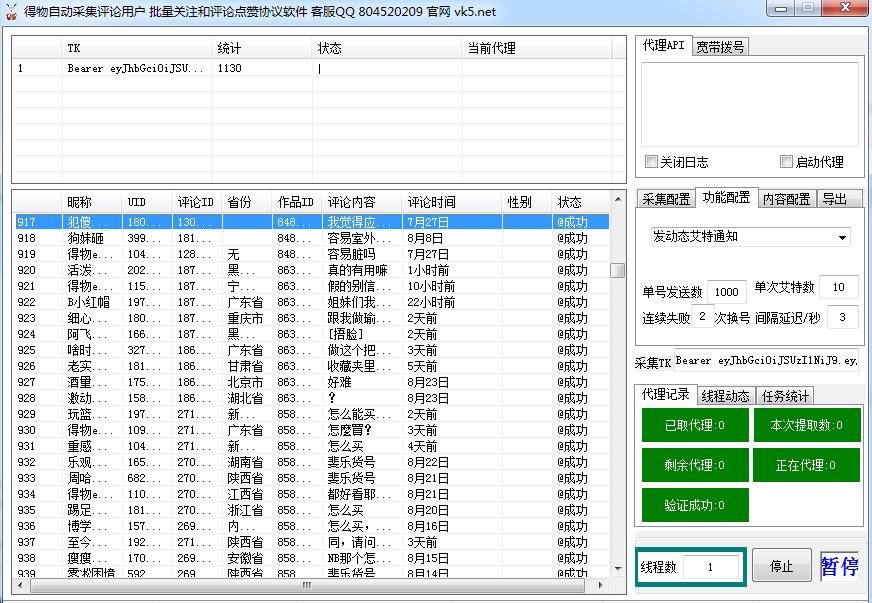Click the app icon in the title bar
The image size is (872, 603).
(12, 11)
